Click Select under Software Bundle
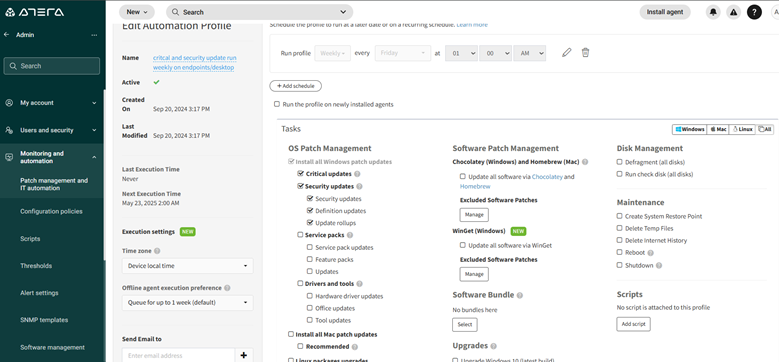 [x=465, y=324]
